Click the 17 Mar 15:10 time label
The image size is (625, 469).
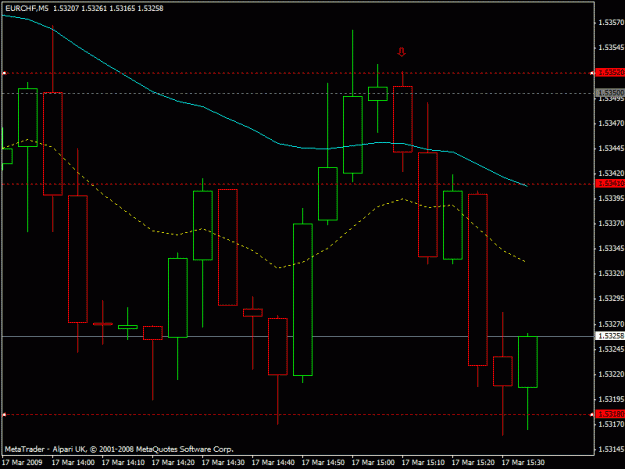(x=423, y=462)
